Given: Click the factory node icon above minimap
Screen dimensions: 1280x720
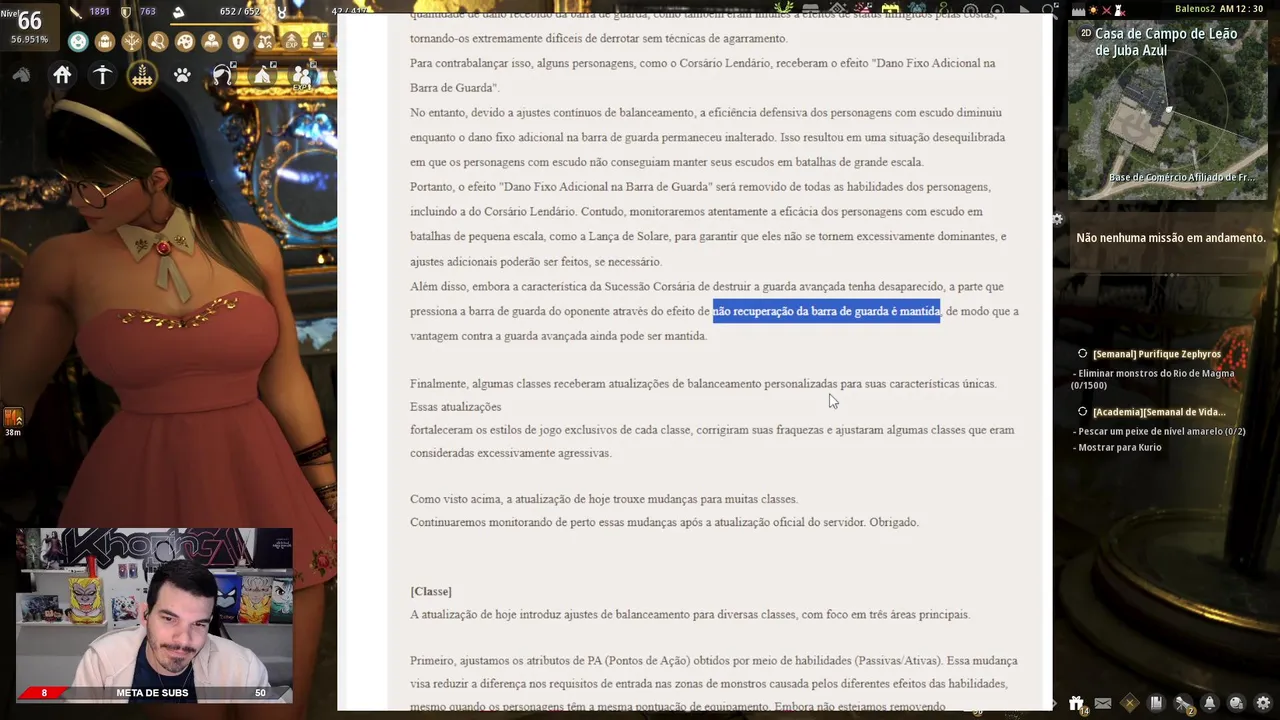Looking at the screenshot, I should point(1078,10).
